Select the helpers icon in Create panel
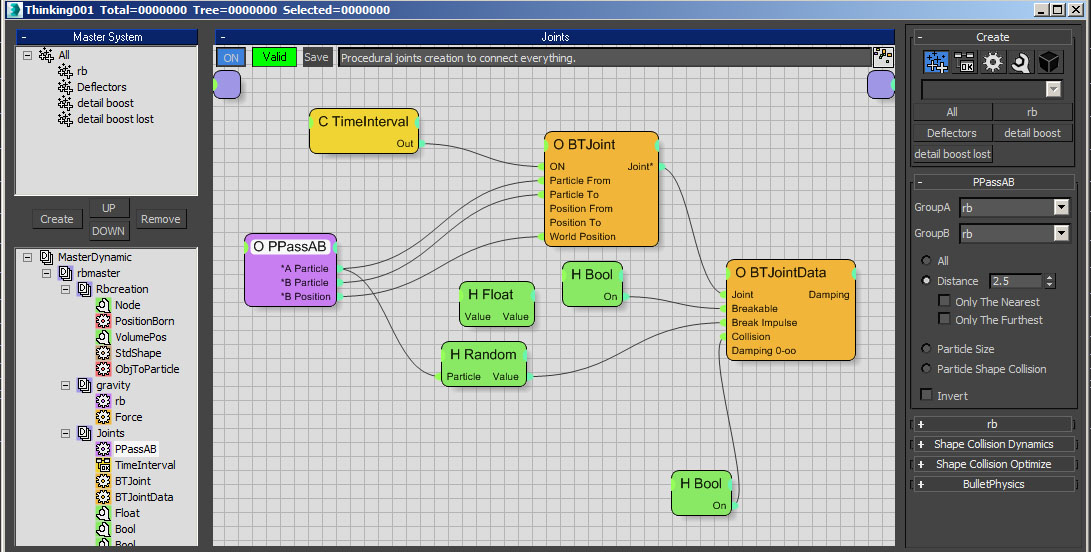The height and width of the screenshot is (552, 1091). click(1021, 62)
